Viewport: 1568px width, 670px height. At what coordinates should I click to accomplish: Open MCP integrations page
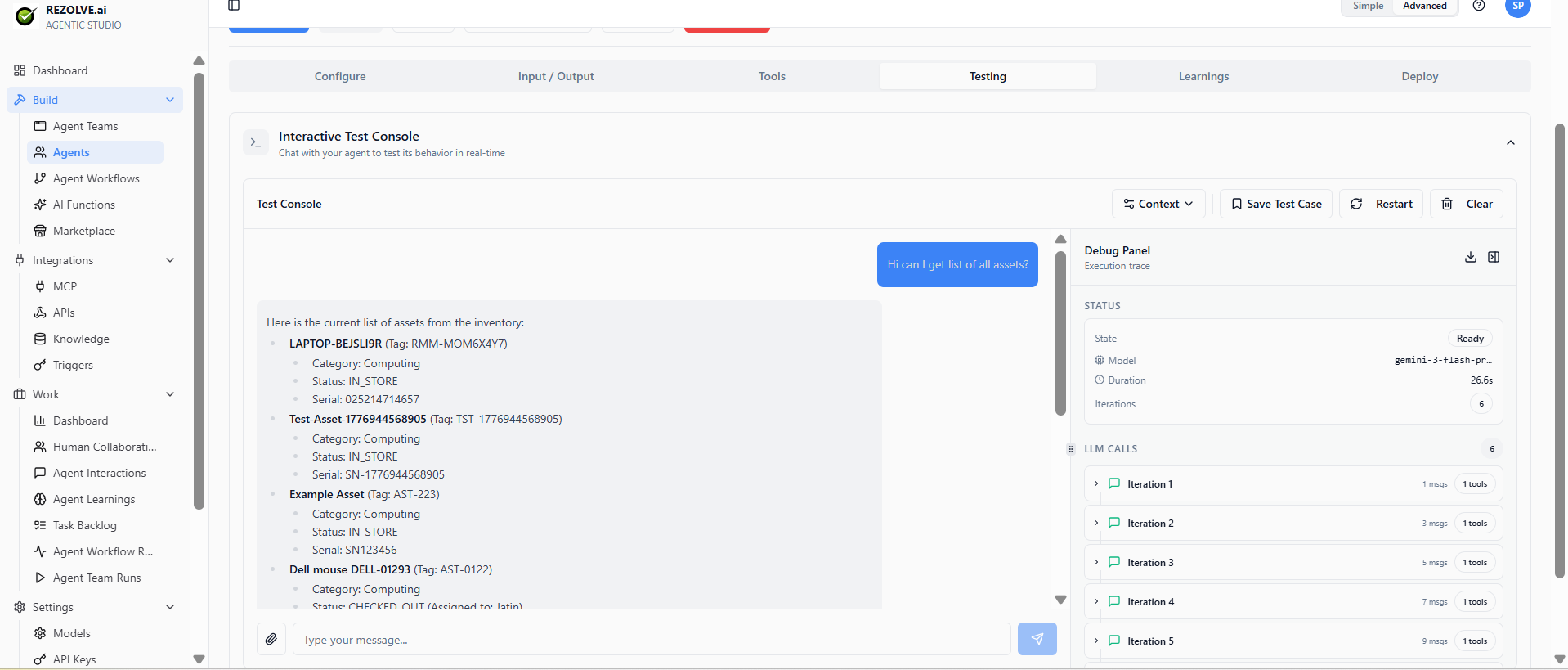[x=65, y=286]
